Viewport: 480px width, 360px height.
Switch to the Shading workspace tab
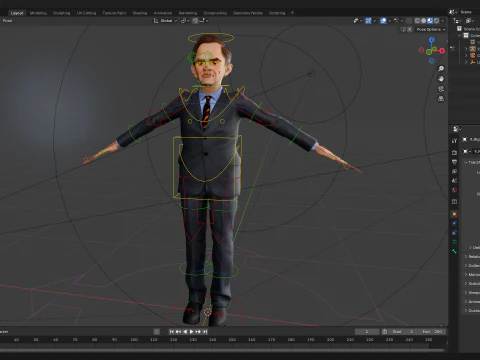[x=140, y=13]
